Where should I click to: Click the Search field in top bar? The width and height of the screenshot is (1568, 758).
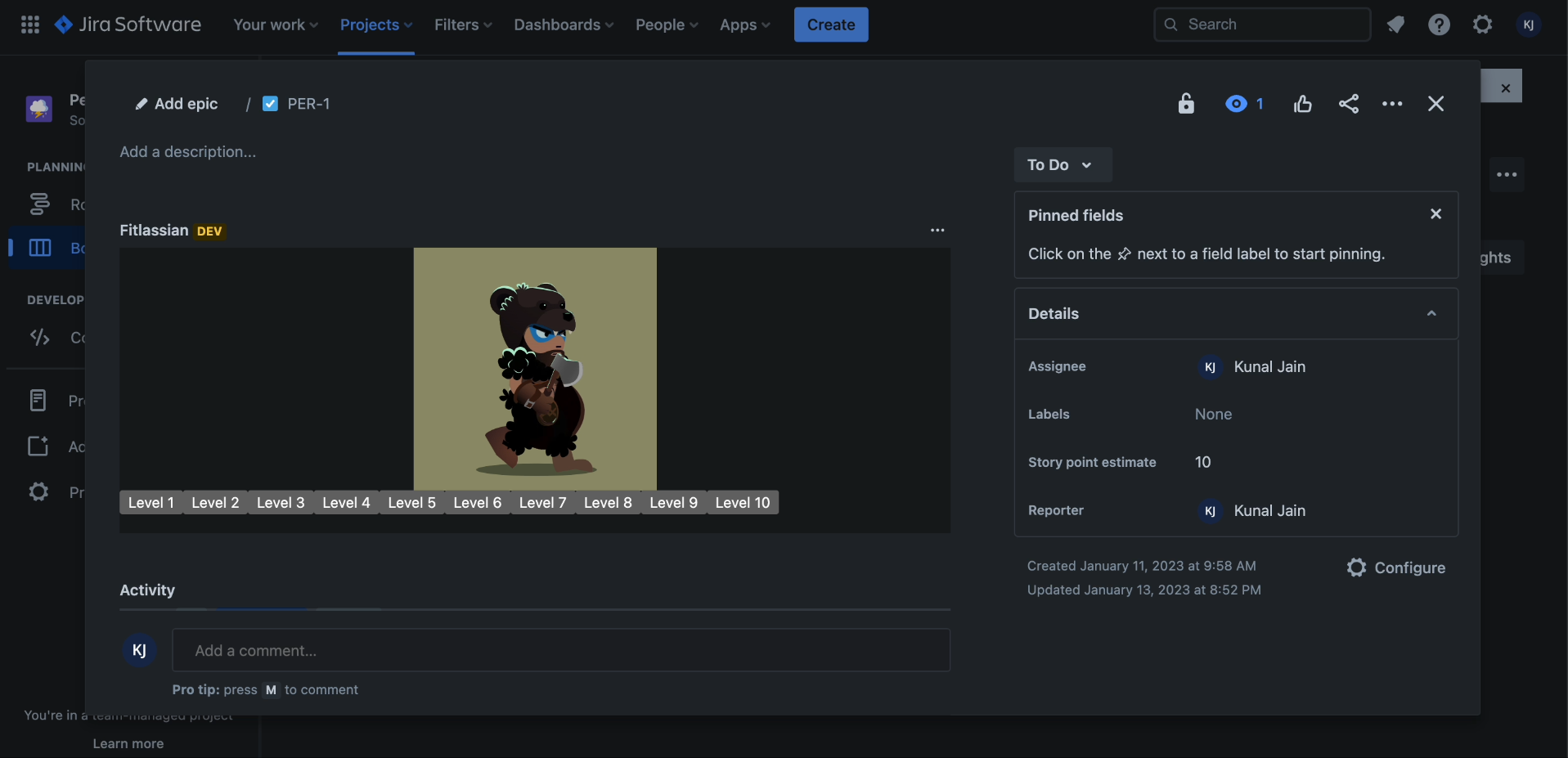click(x=1262, y=25)
